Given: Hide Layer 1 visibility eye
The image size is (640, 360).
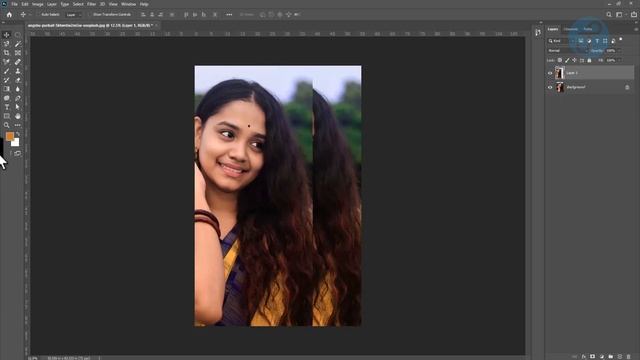Looking at the screenshot, I should pyautogui.click(x=550, y=73).
